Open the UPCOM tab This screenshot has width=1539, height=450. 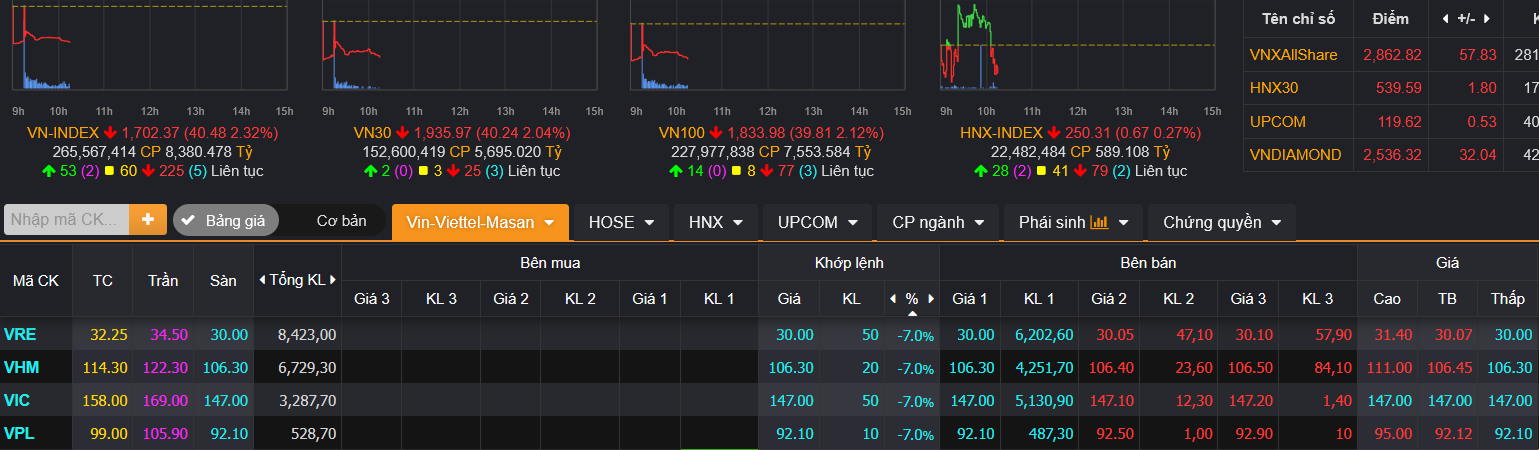(x=819, y=222)
